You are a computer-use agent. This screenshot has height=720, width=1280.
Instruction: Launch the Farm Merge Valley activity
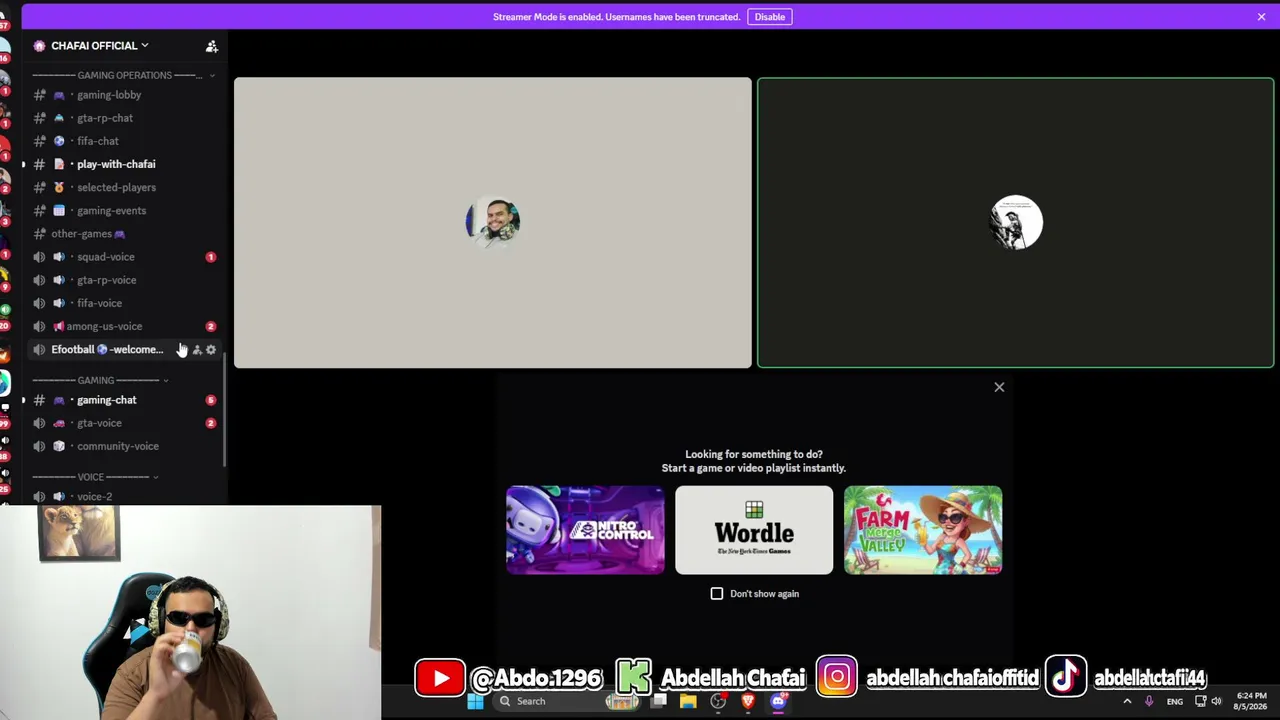pos(923,530)
